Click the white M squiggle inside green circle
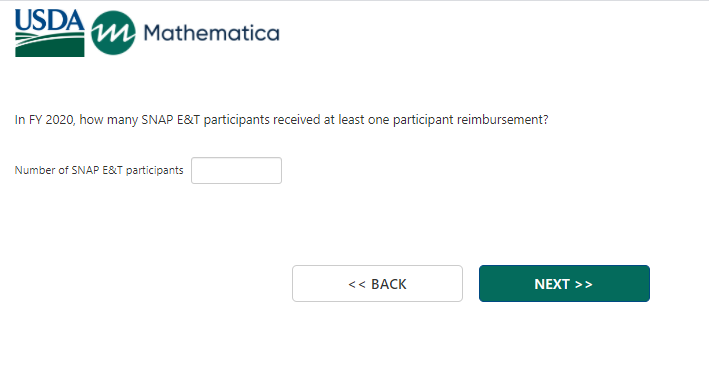Image resolution: width=709 pixels, height=373 pixels. click(113, 33)
